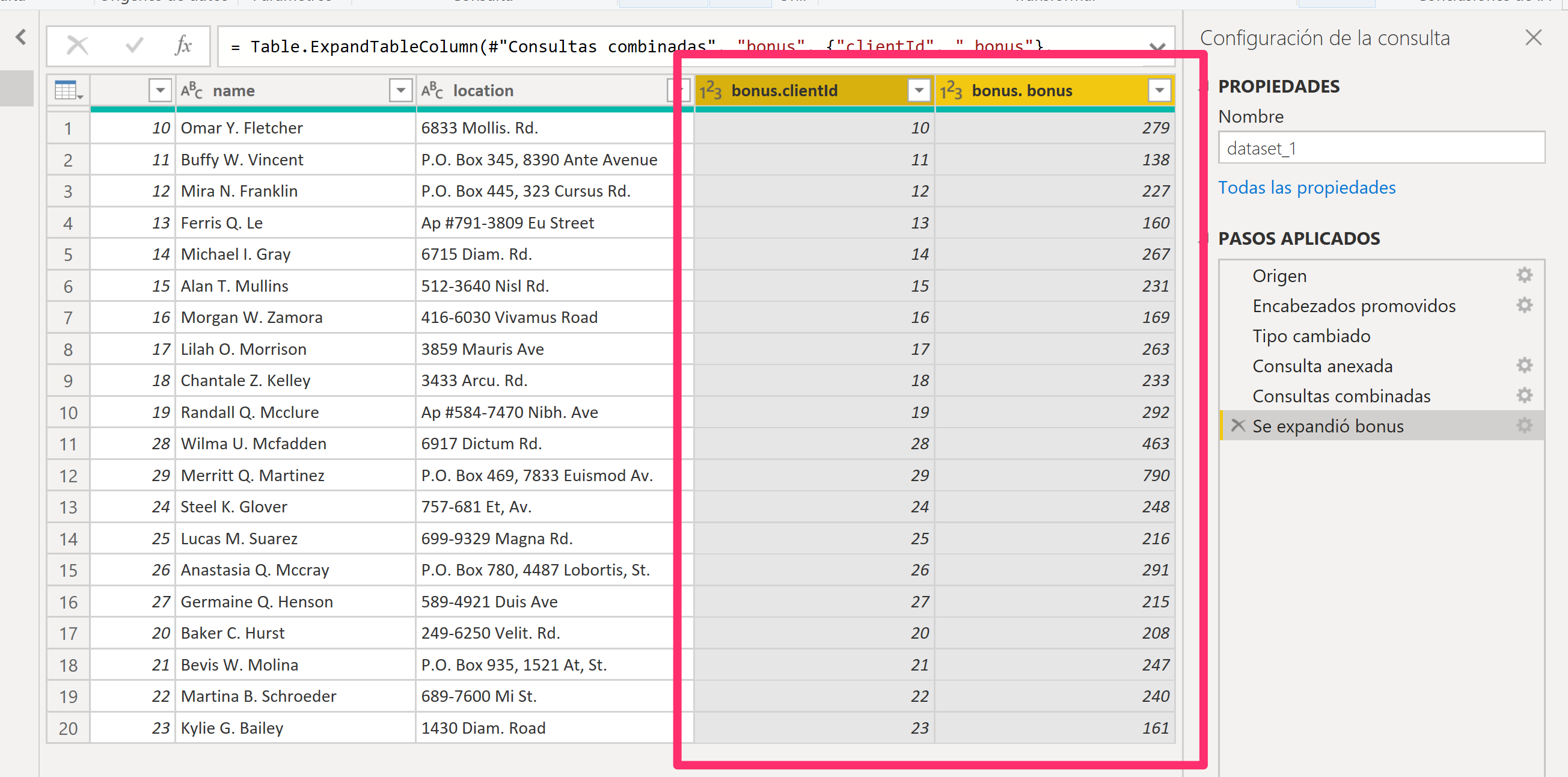Image resolution: width=1568 pixels, height=777 pixels.
Task: Close the Configuración de la consulta panel
Action: tap(1533, 38)
